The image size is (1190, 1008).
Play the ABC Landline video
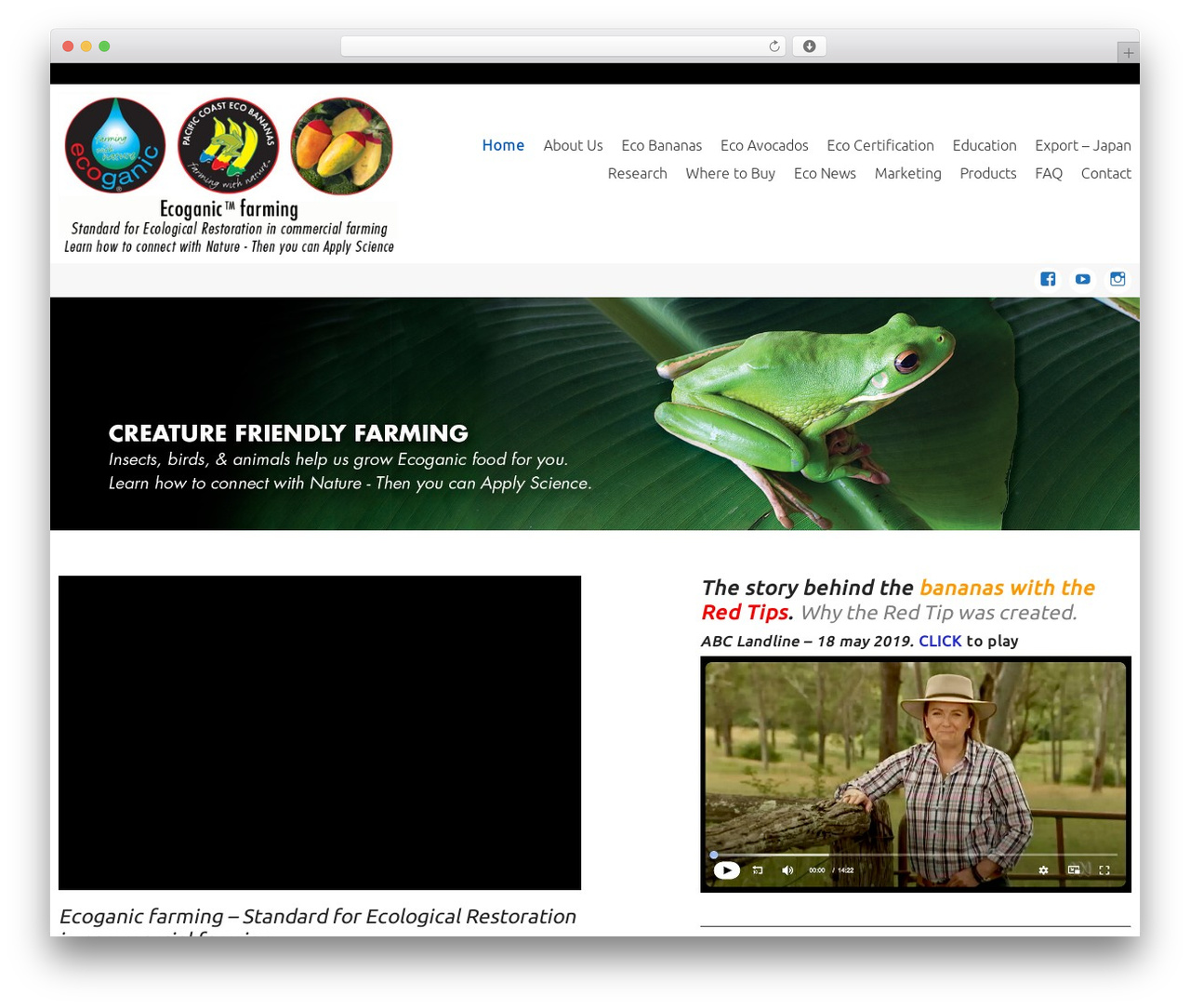point(726,870)
